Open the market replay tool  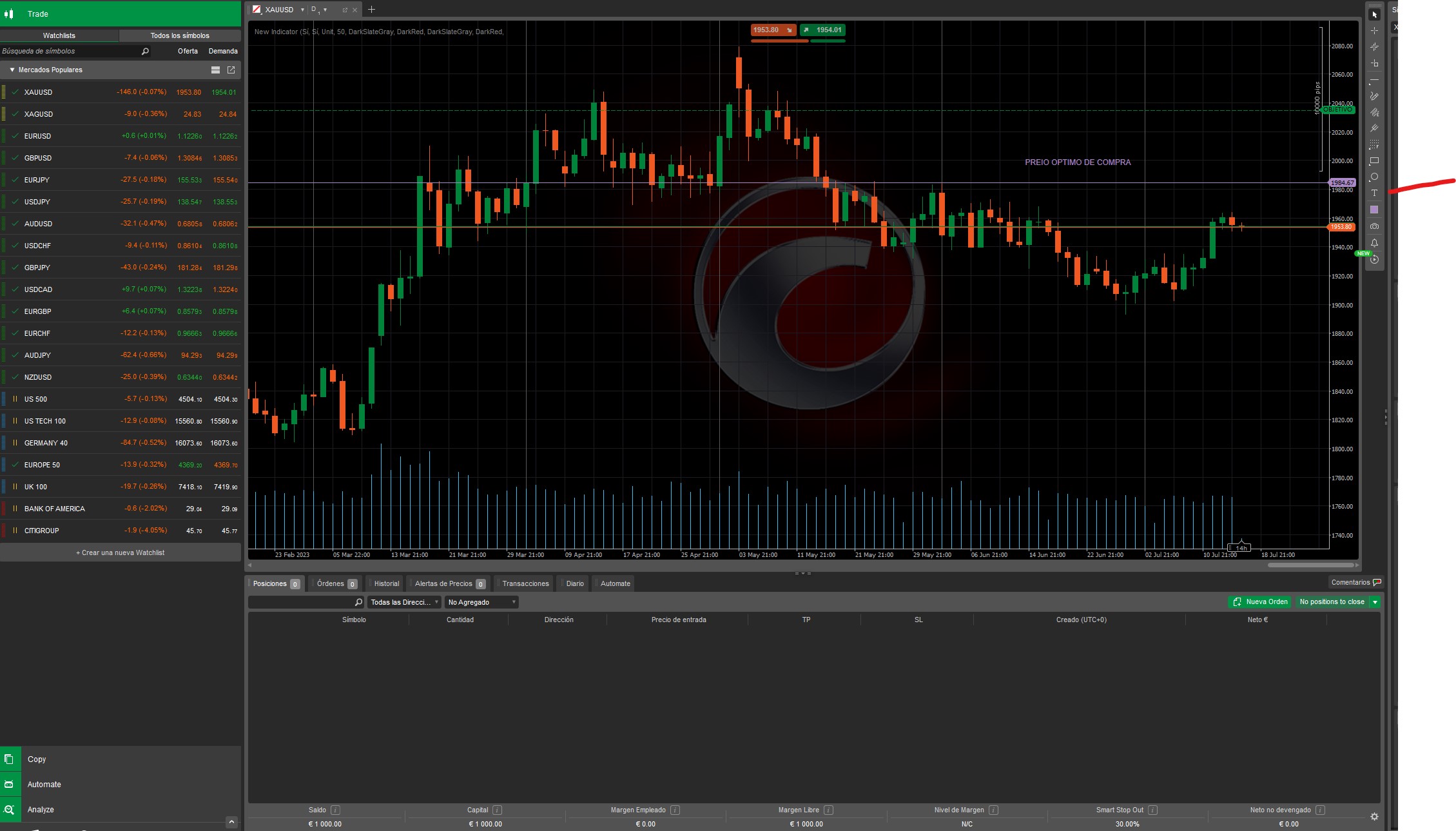coord(1374,260)
